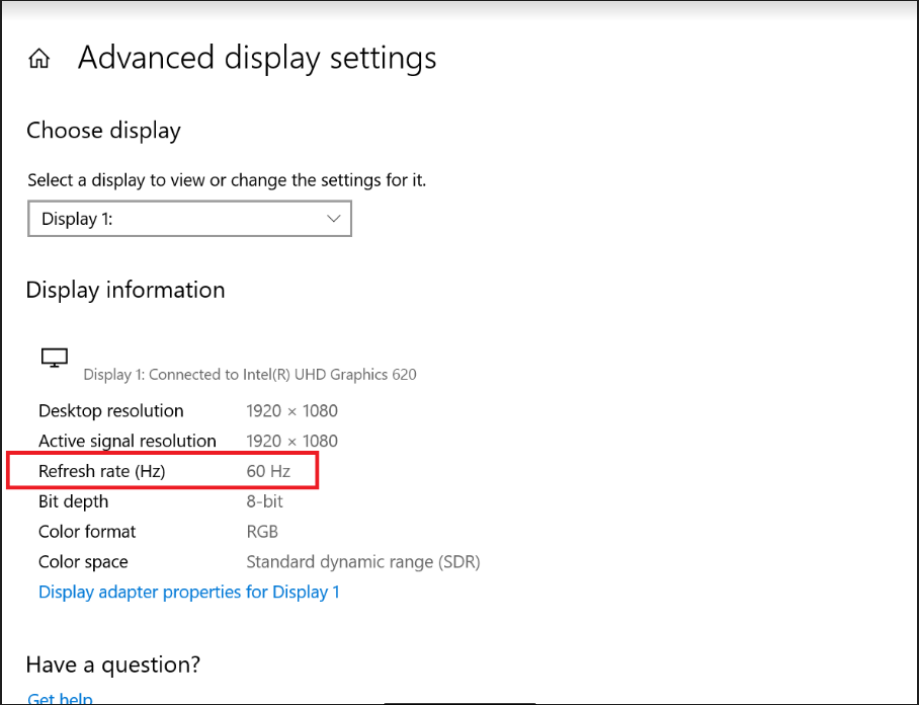This screenshot has width=919, height=705.
Task: Click the Choose display heading
Action: pos(103,130)
